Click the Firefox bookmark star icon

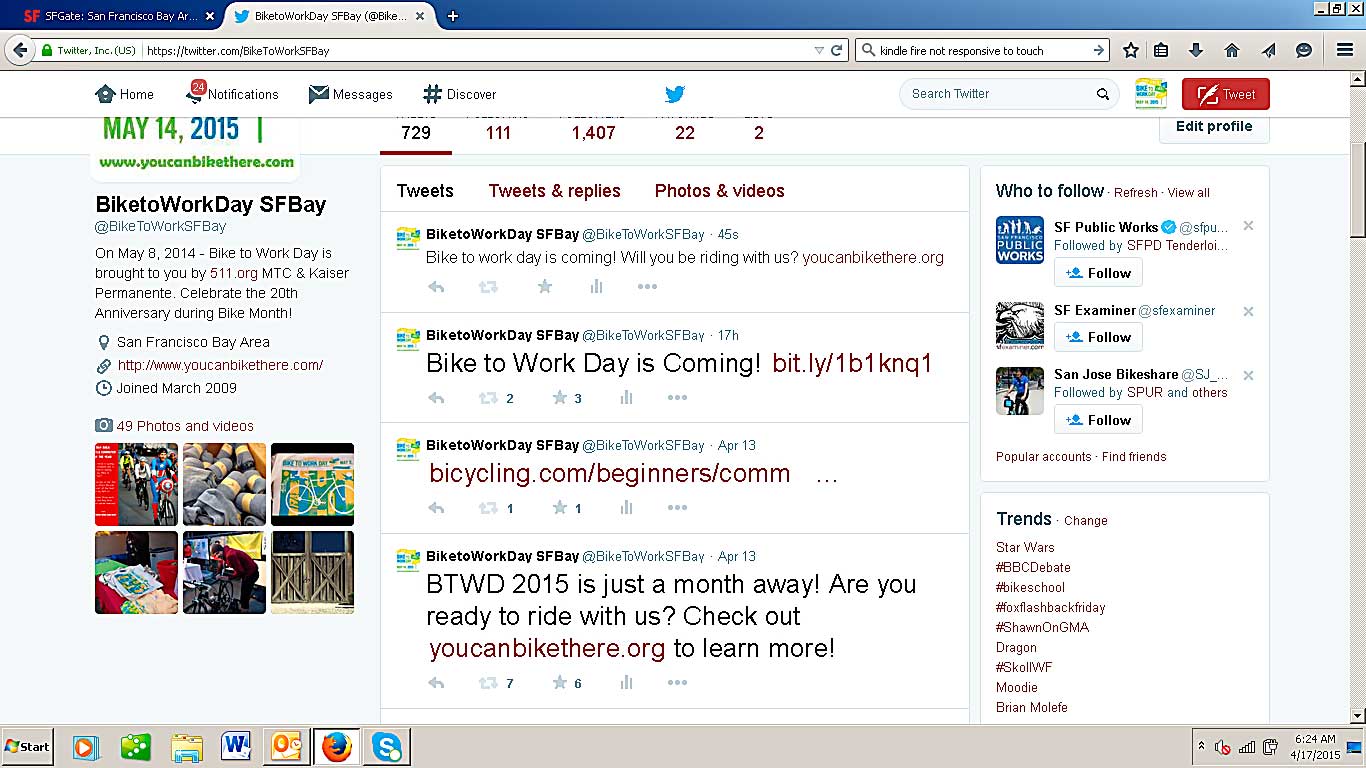click(x=1130, y=50)
